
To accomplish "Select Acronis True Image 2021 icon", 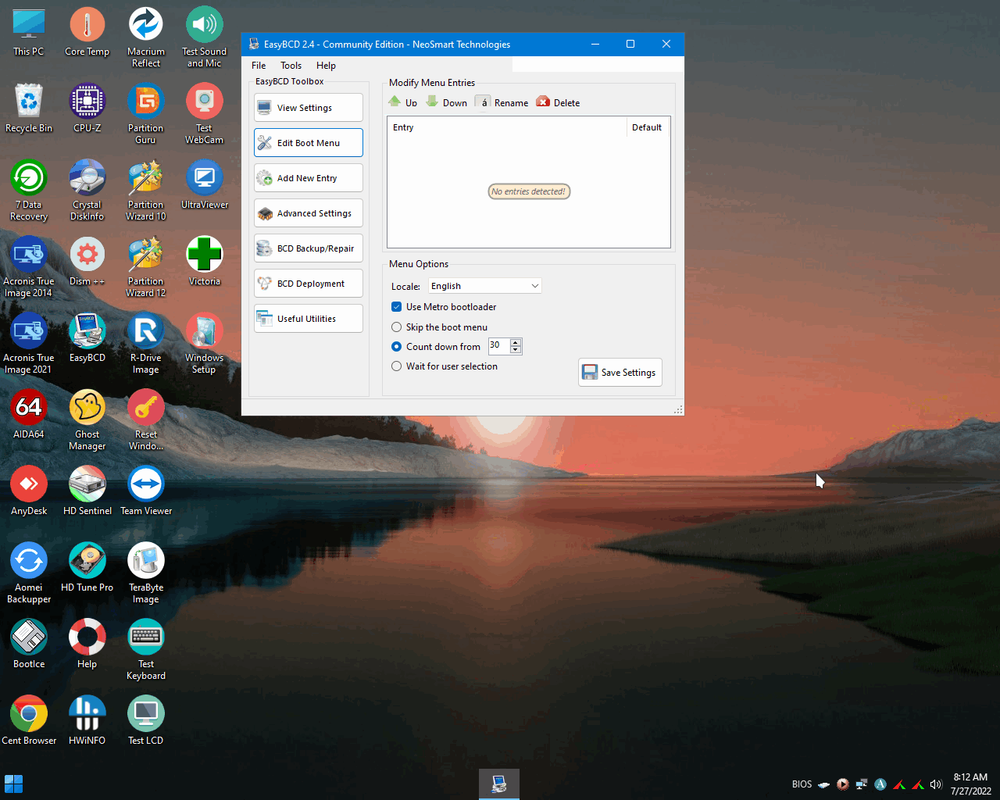I will [x=29, y=344].
